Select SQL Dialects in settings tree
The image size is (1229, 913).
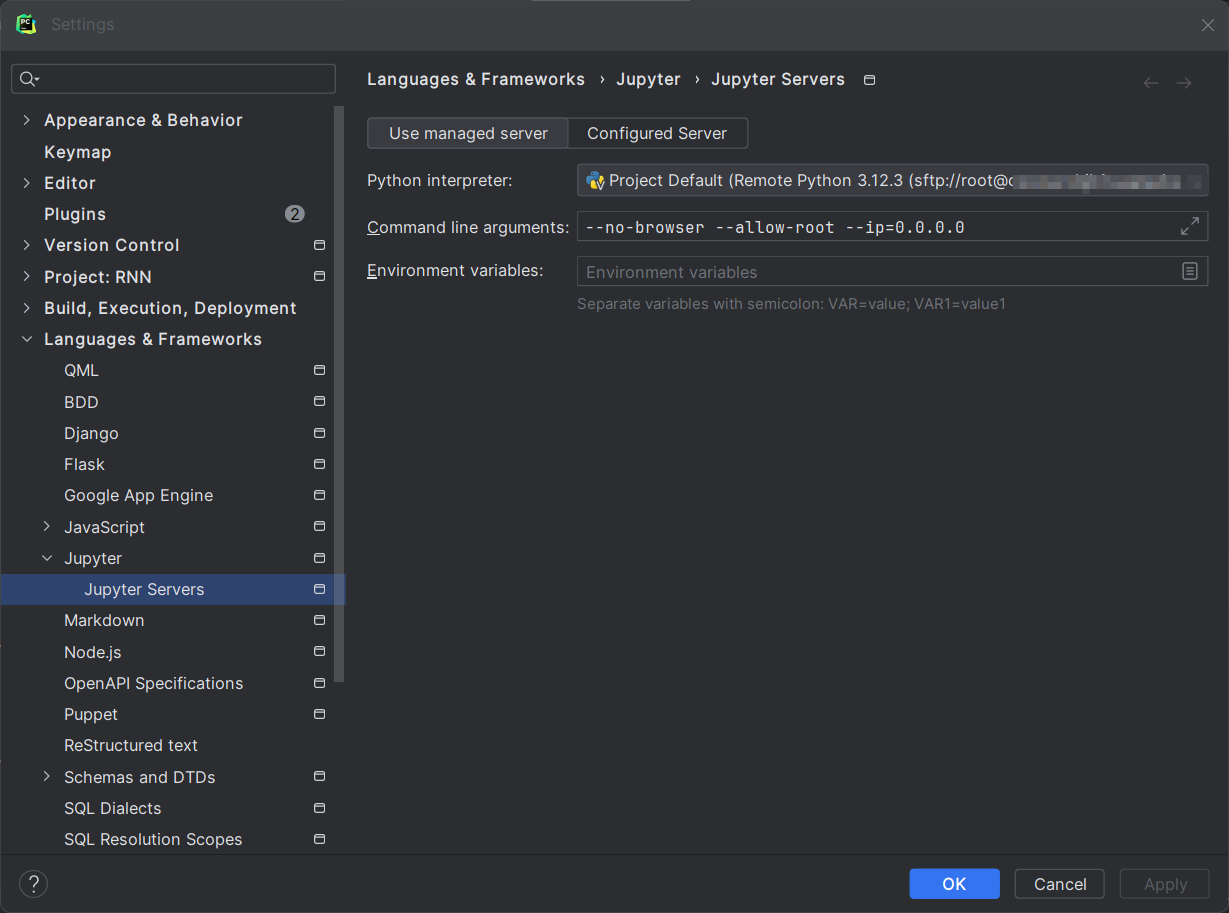(112, 808)
